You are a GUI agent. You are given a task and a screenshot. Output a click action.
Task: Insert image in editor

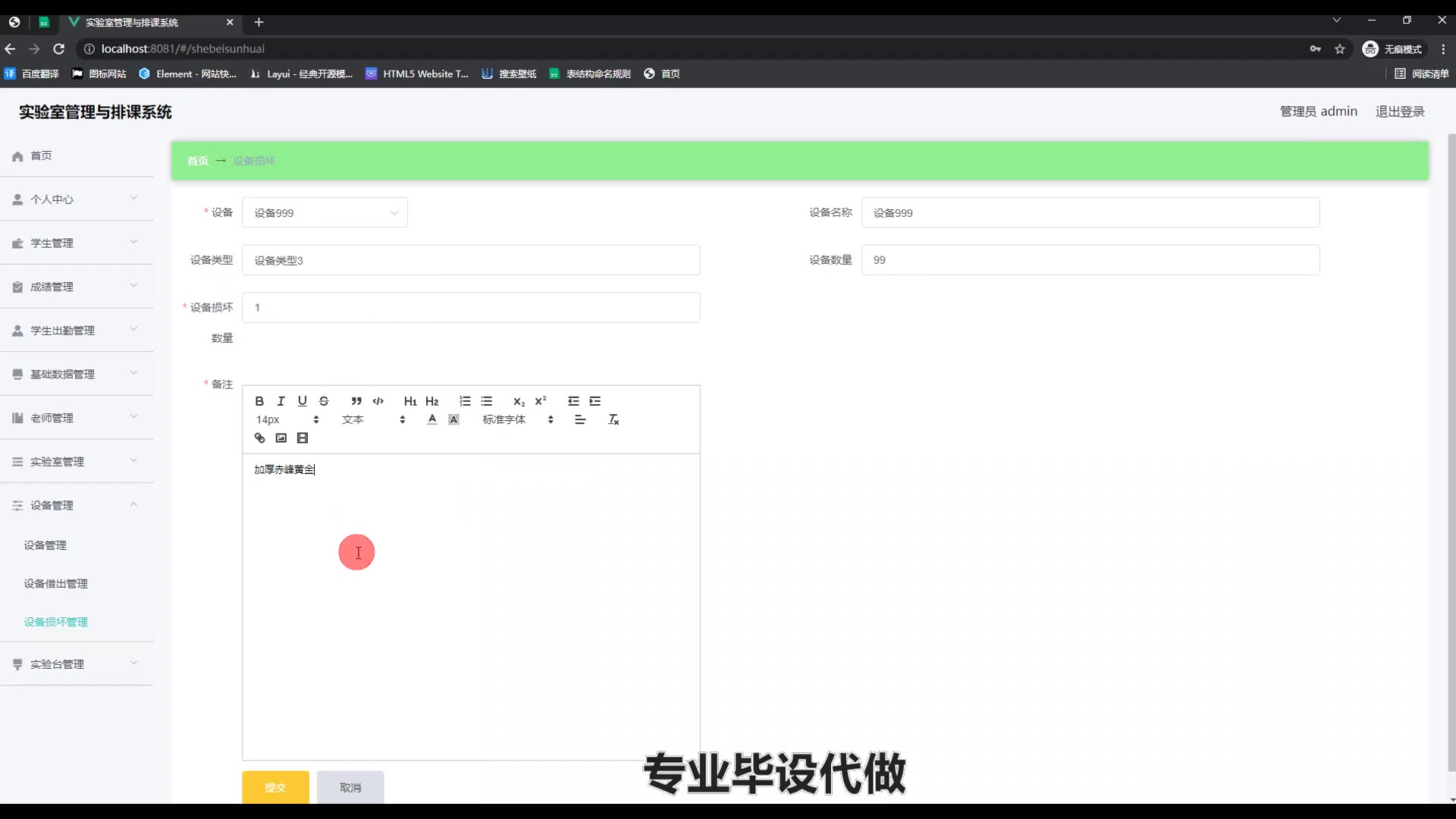pos(281,438)
